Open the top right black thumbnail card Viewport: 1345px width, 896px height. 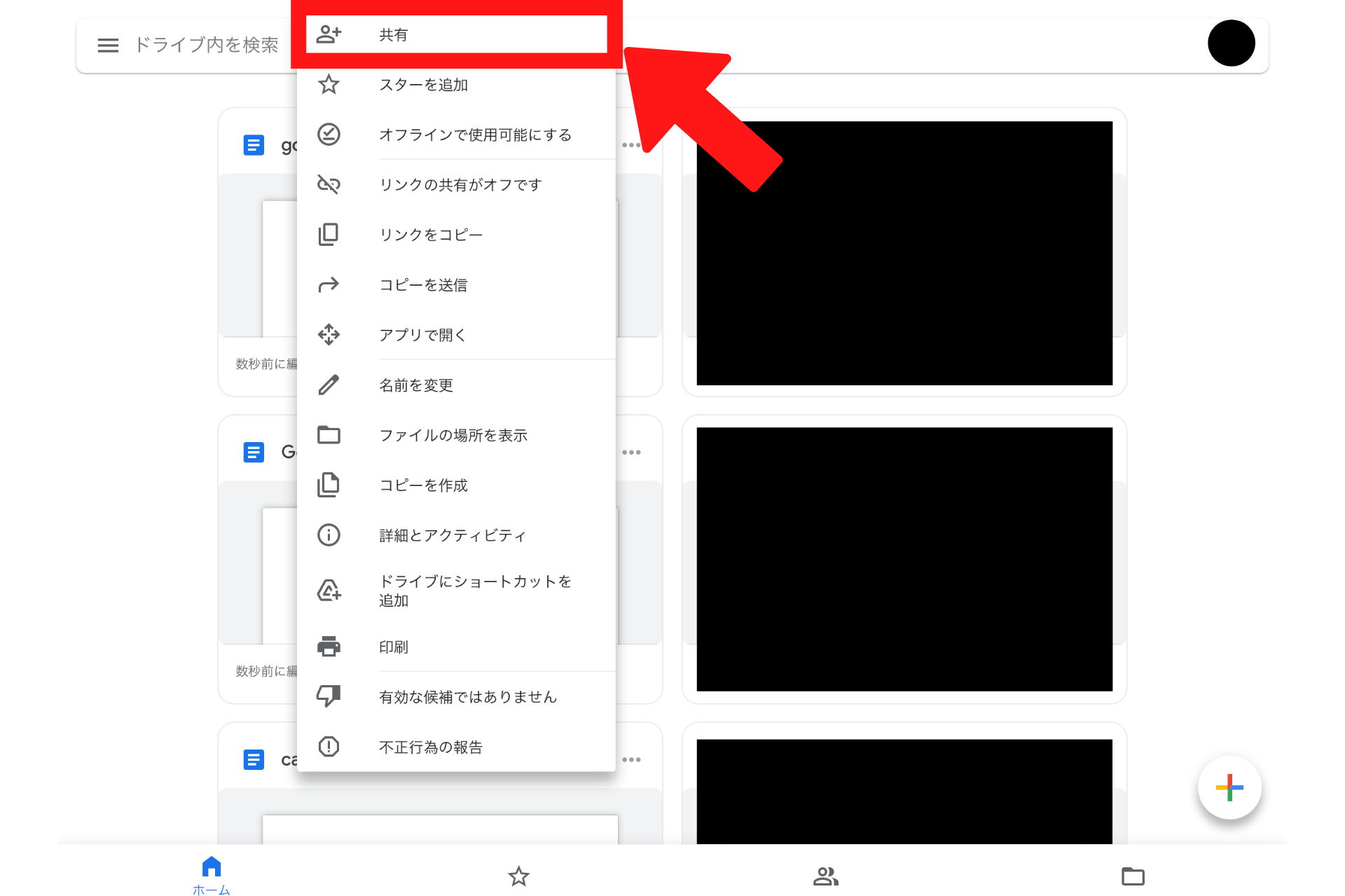904,253
